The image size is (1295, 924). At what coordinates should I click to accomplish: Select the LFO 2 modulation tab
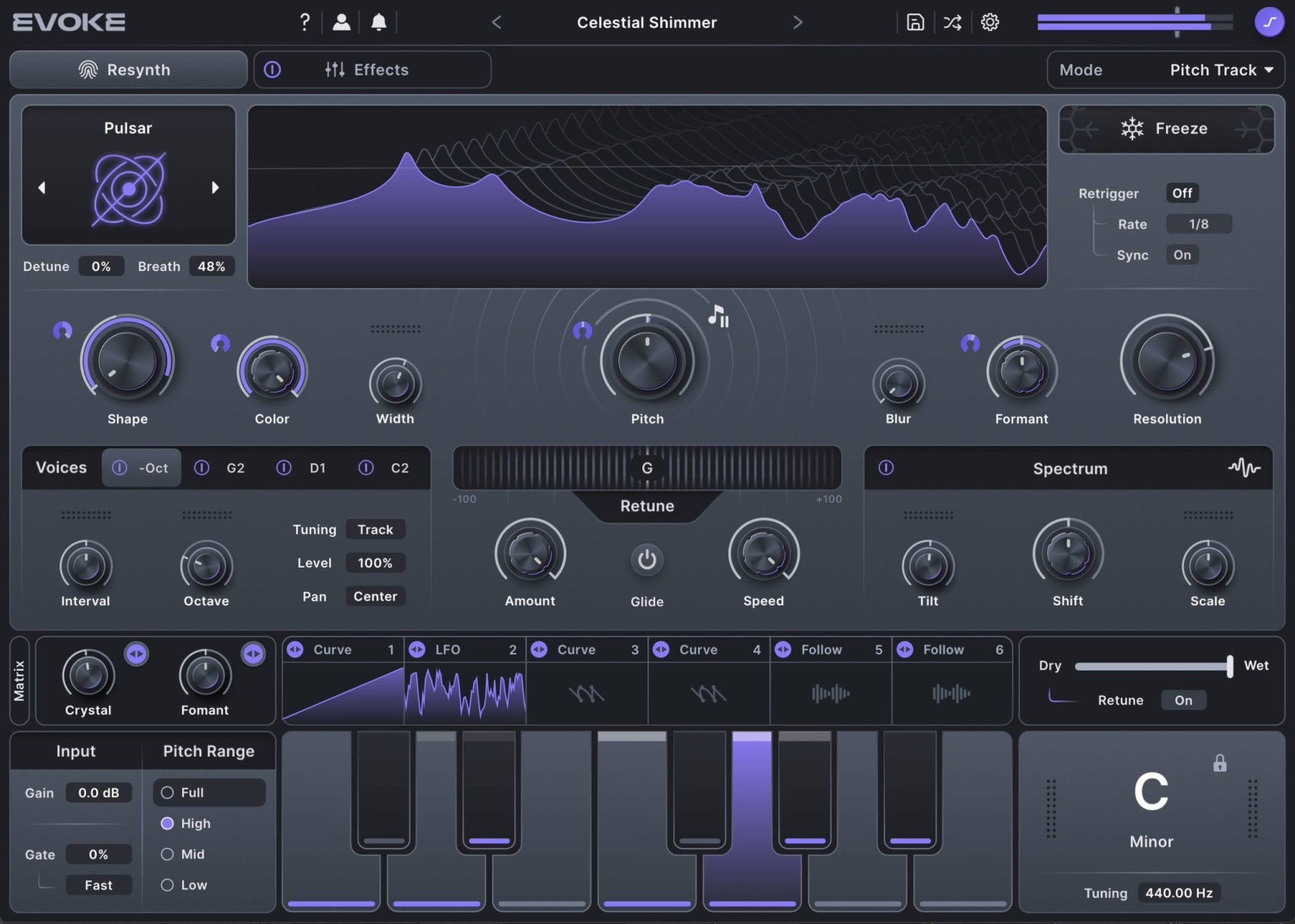click(x=463, y=649)
